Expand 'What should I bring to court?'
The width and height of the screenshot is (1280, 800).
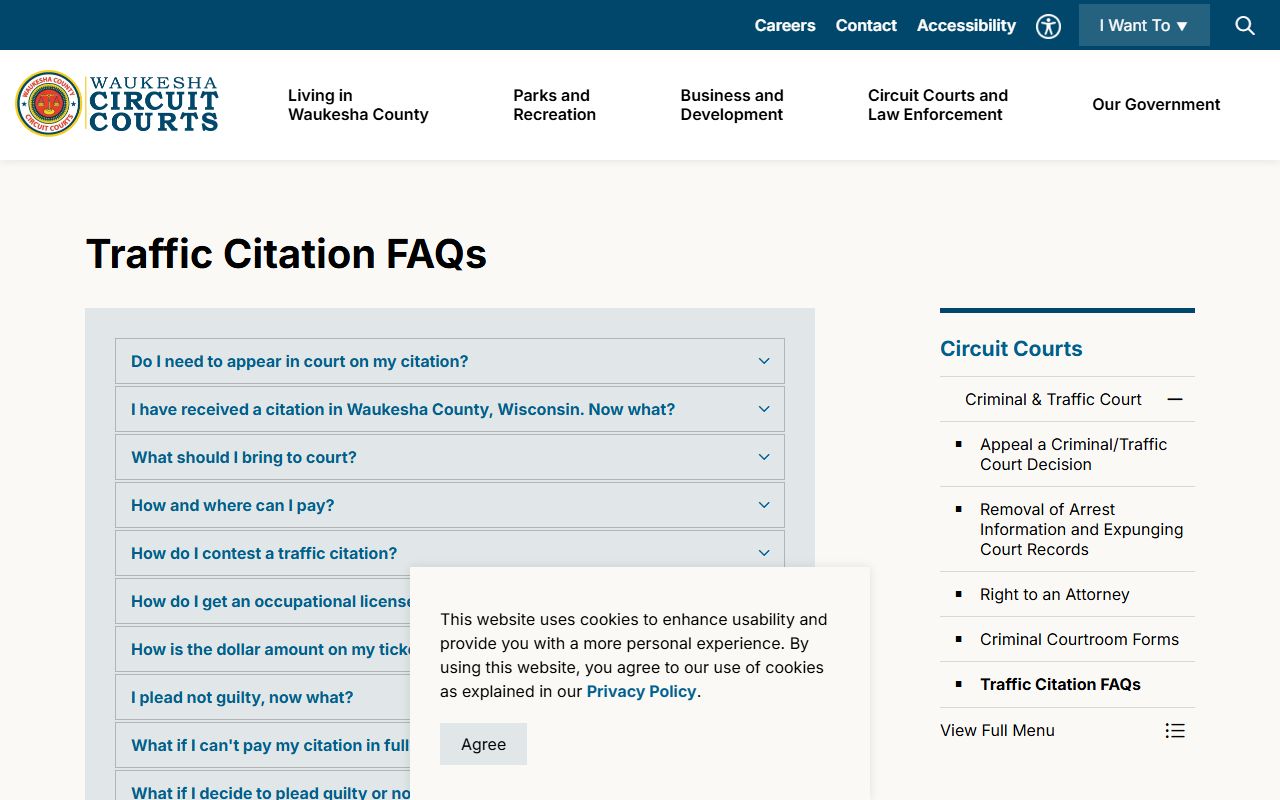(450, 457)
